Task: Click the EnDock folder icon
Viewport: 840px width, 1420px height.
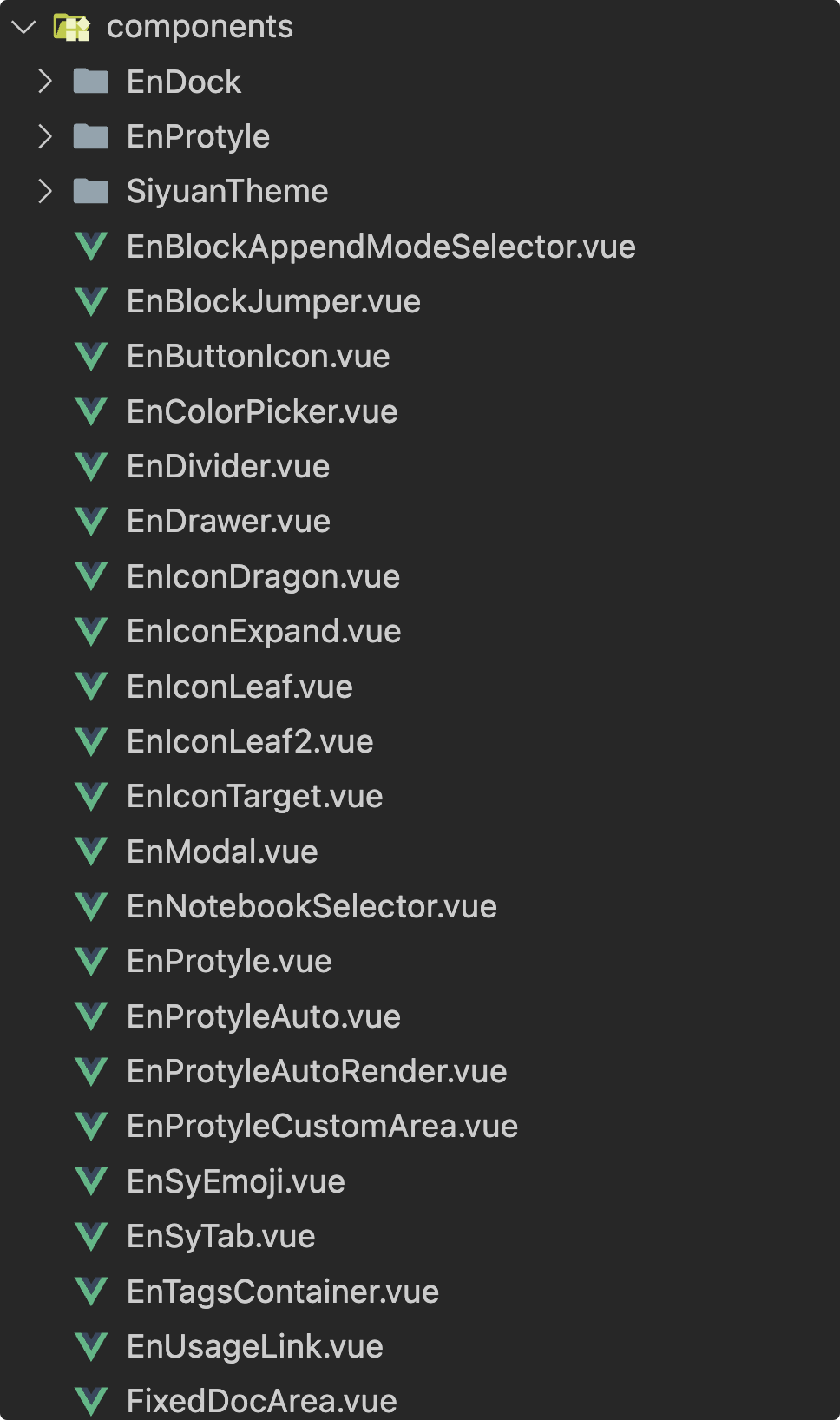Action: [x=91, y=82]
